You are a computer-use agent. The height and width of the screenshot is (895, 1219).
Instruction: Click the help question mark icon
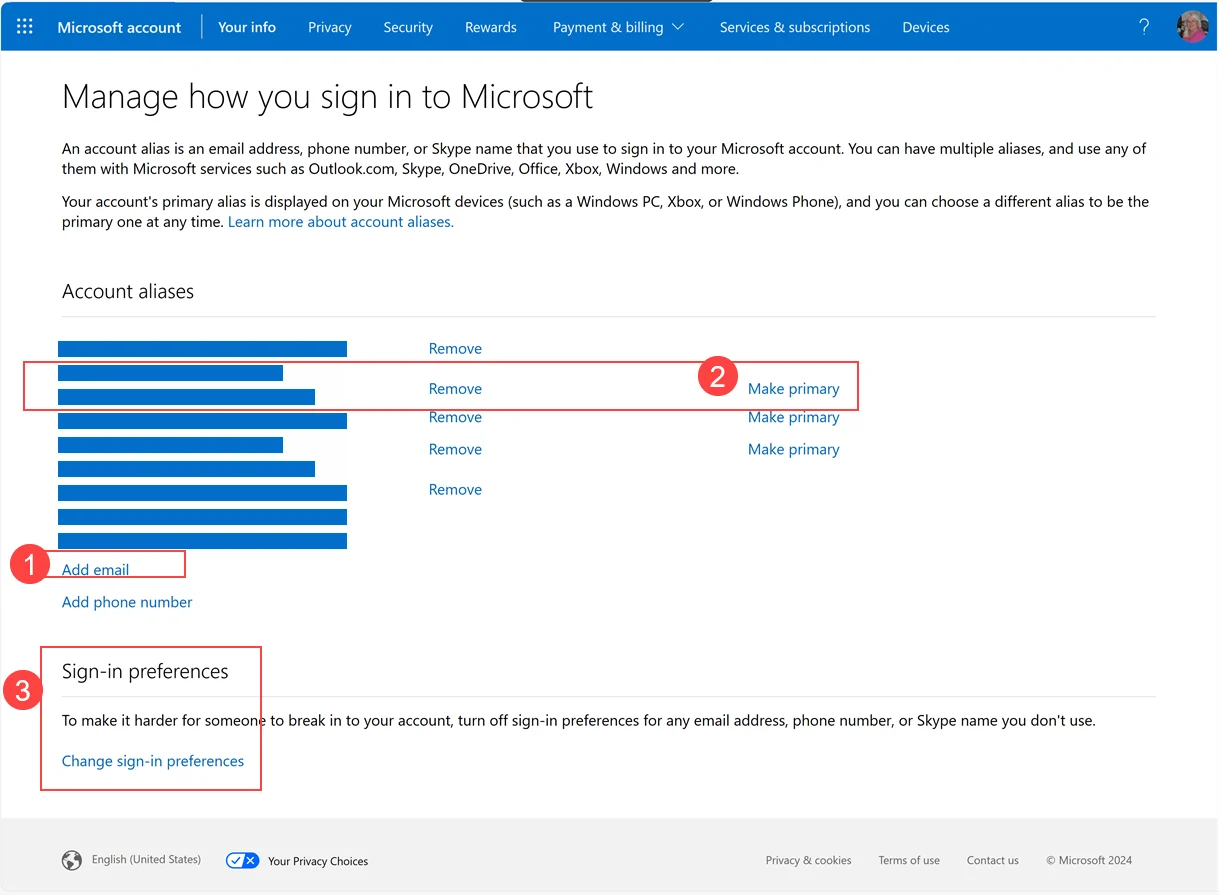[1144, 27]
